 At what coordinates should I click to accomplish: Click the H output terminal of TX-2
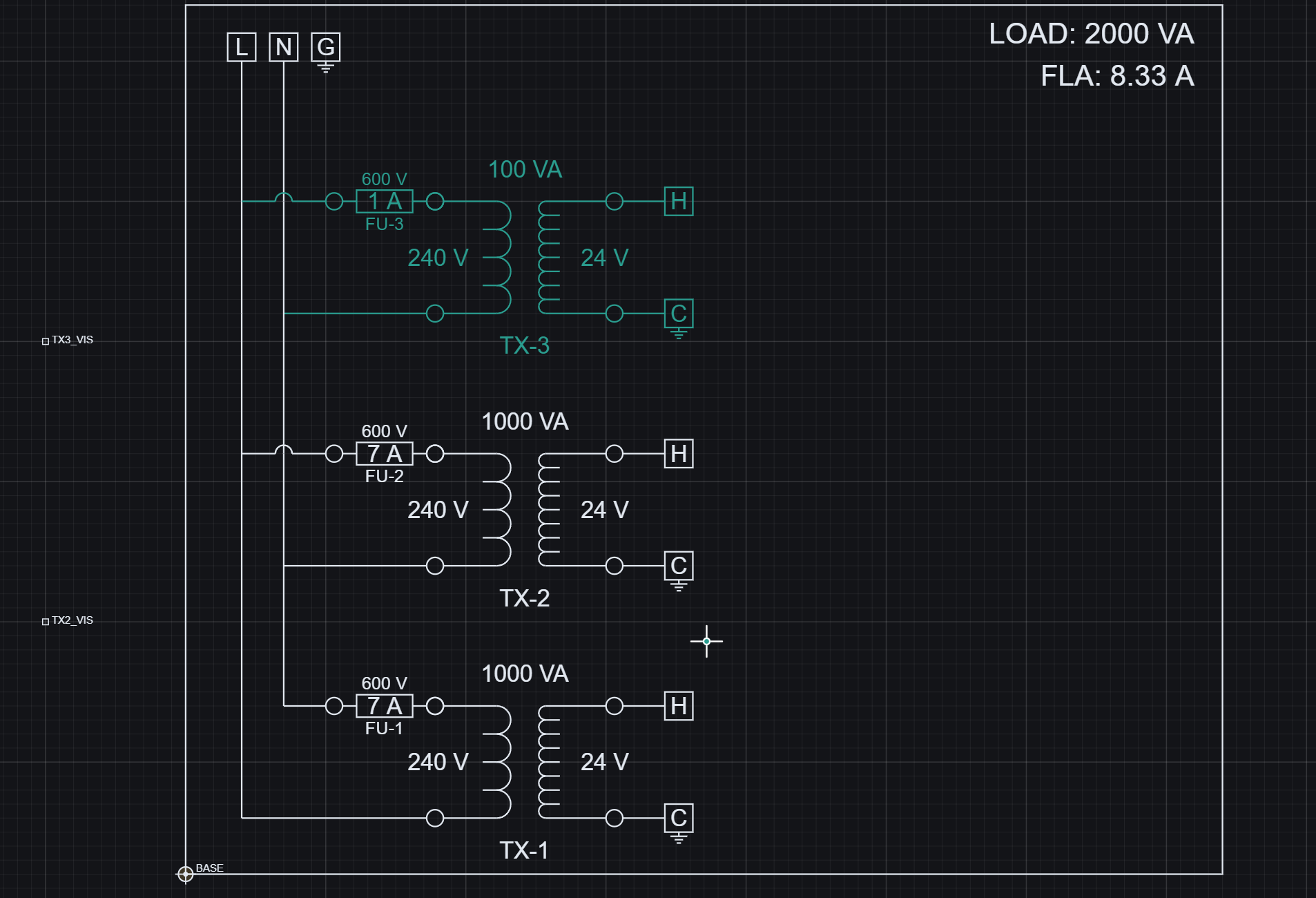pyautogui.click(x=679, y=454)
